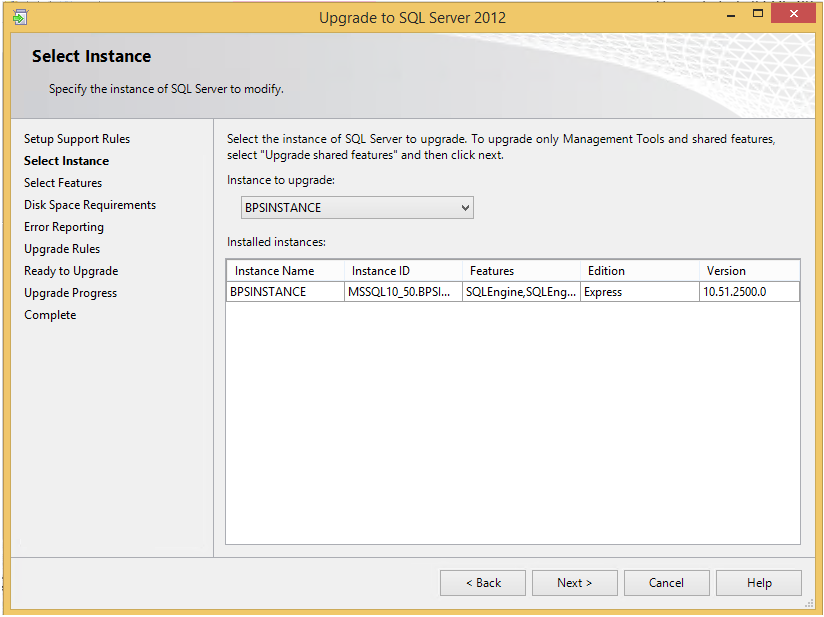Viewport: 824px width, 617px height.
Task: Select the Complete step
Action: click(49, 314)
